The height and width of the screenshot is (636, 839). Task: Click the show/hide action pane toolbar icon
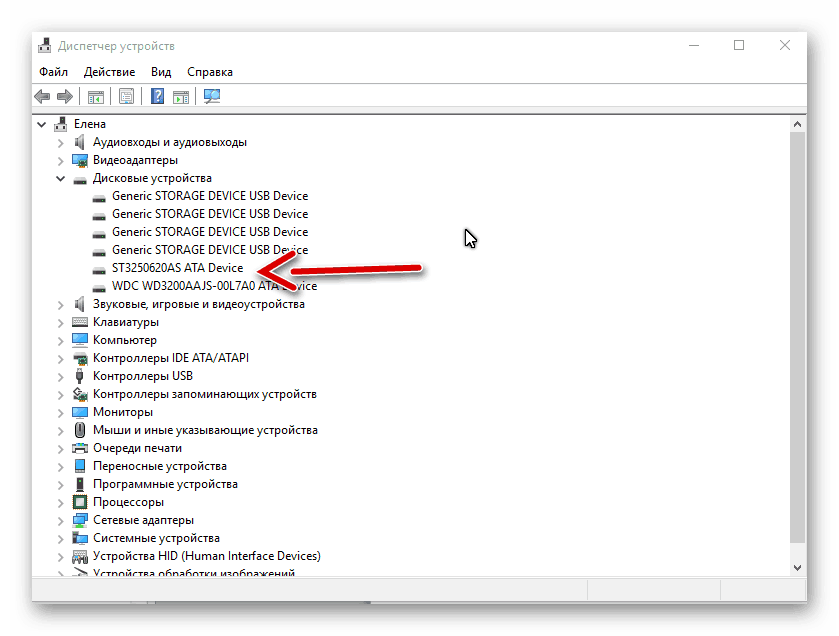pos(181,97)
